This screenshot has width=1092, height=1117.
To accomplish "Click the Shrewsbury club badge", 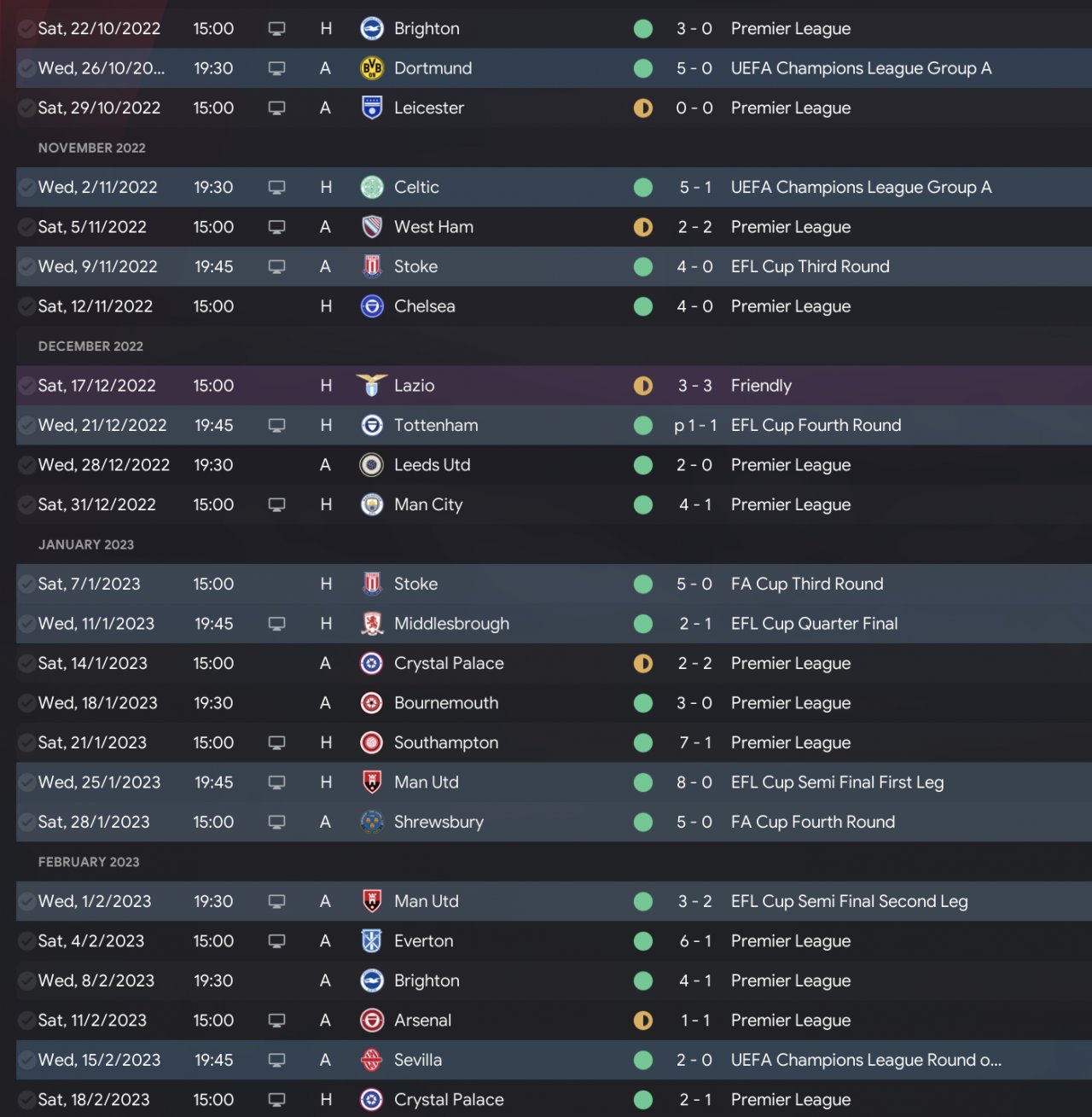I will 372,822.
